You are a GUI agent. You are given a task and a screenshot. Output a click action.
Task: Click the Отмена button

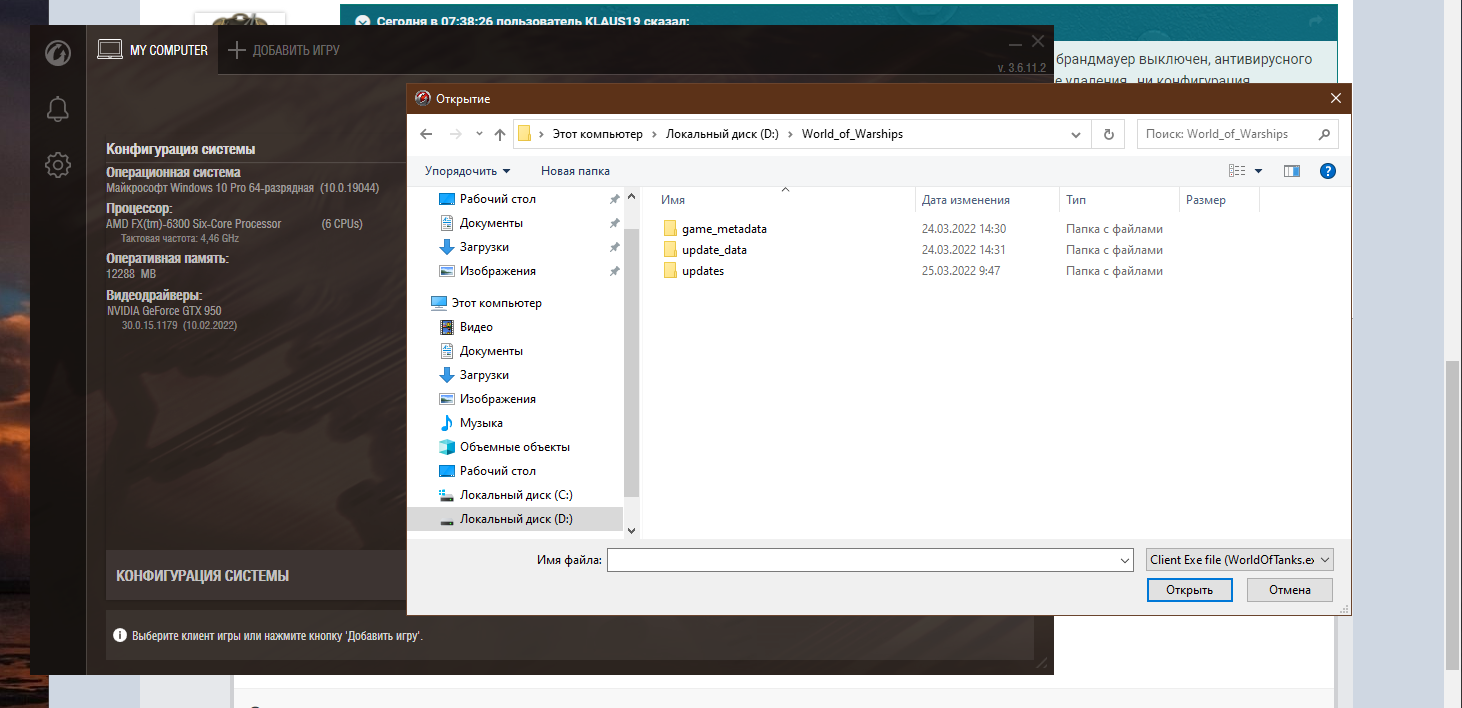(x=1290, y=590)
